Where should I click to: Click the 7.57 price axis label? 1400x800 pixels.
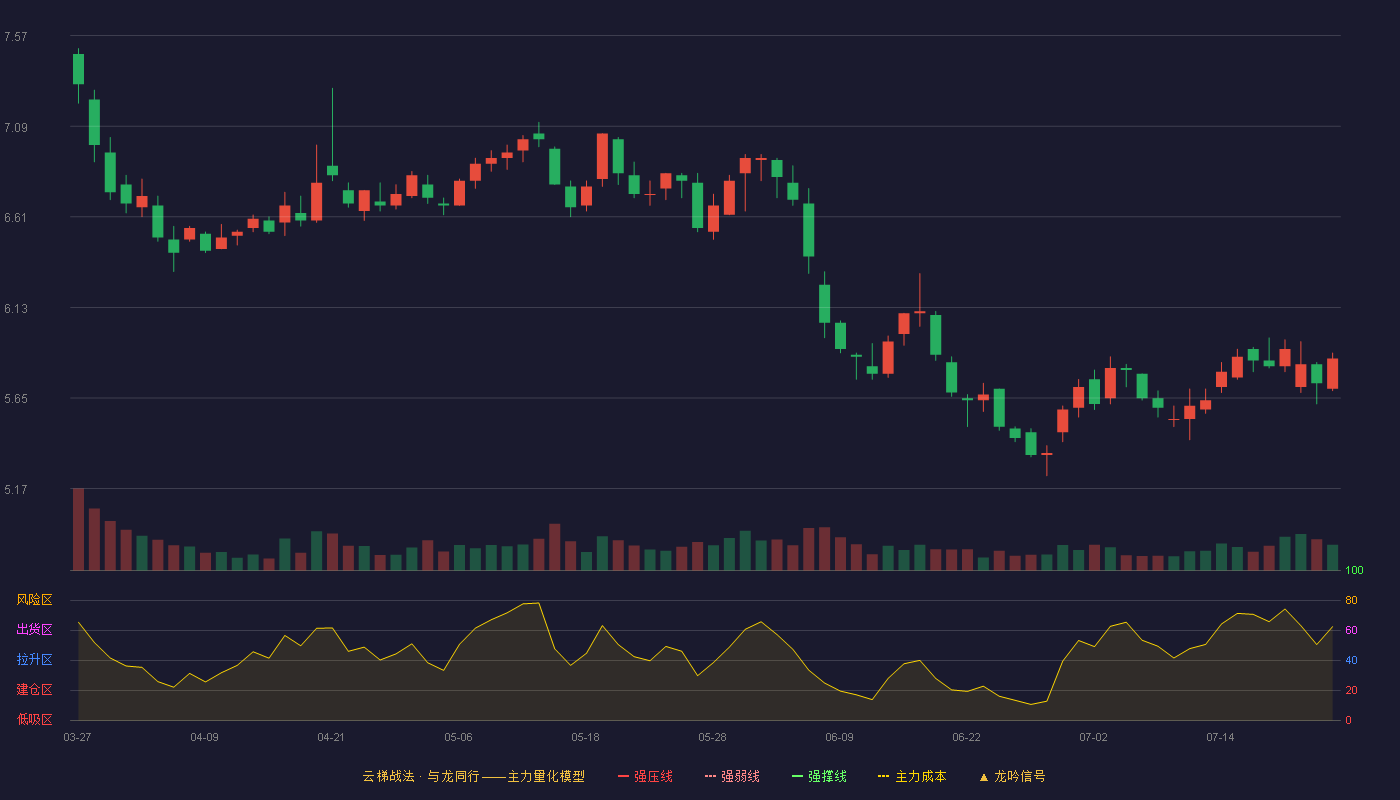click(15, 37)
